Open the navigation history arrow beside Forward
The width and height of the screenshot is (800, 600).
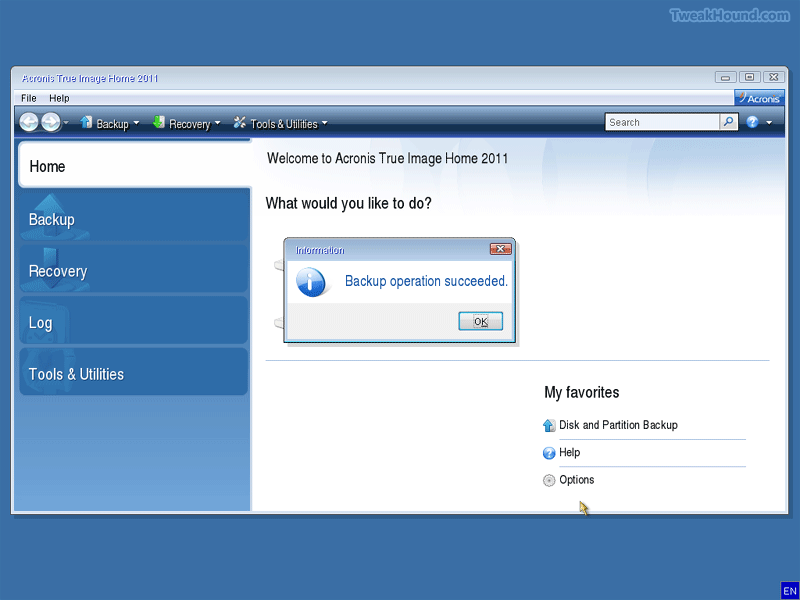pos(66,122)
